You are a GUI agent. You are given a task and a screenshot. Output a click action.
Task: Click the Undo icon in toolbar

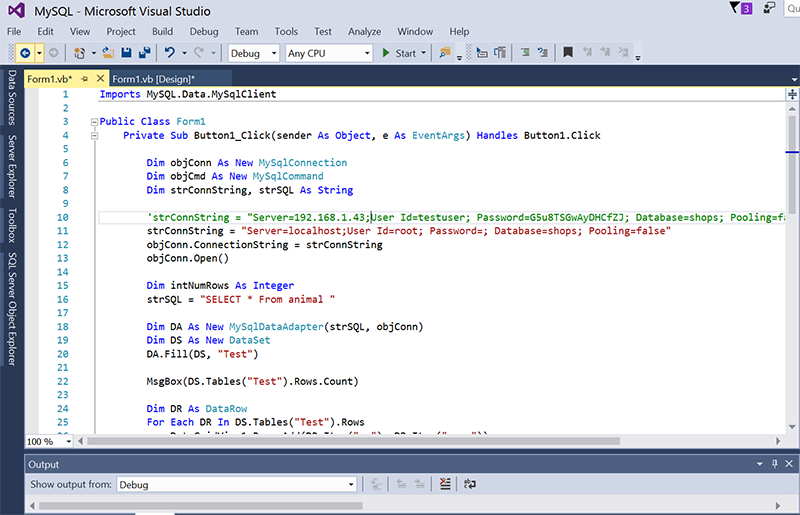point(170,53)
